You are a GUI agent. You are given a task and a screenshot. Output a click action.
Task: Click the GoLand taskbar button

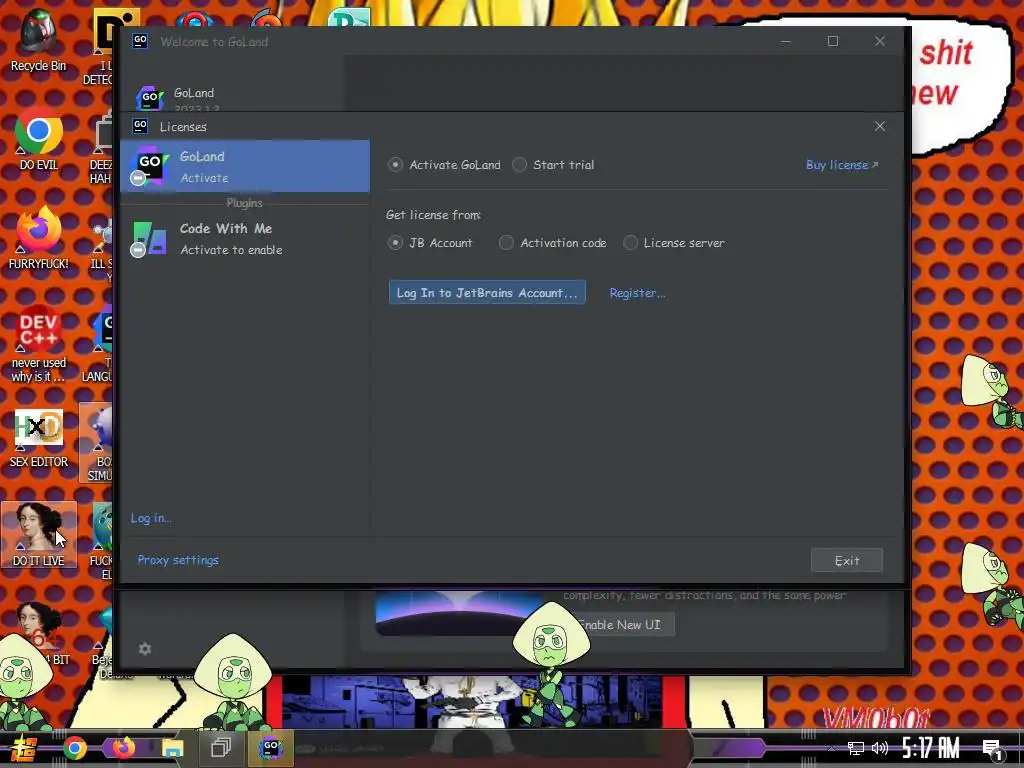[x=270, y=747]
